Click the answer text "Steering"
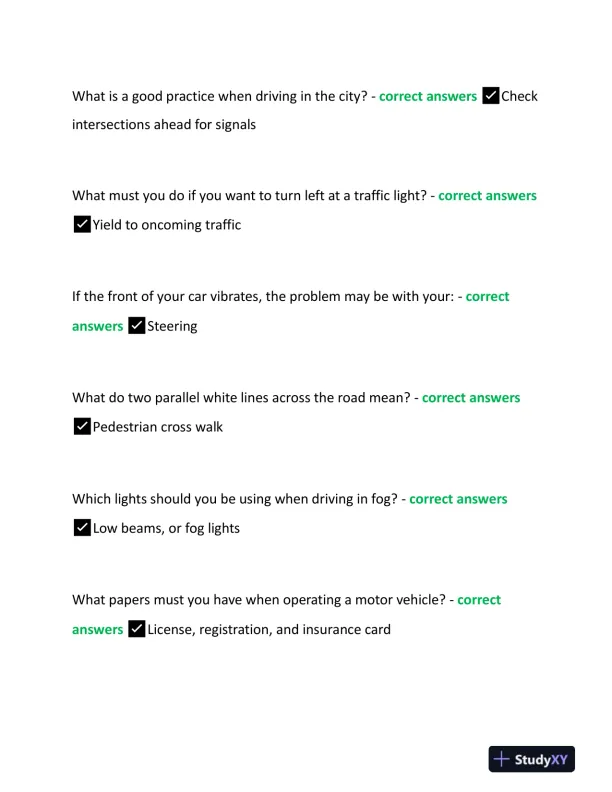This screenshot has width=612, height=792. click(x=172, y=326)
